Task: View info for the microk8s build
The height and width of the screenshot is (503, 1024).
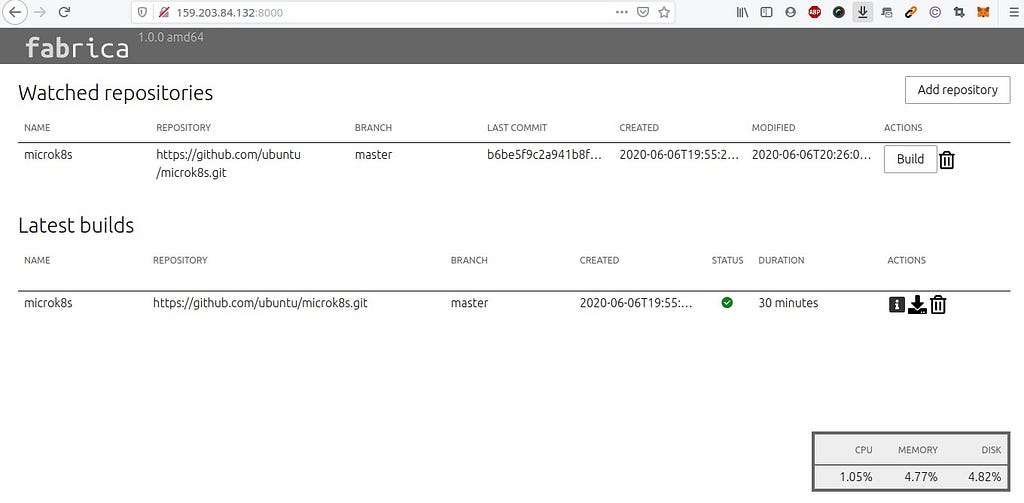Action: pos(897,304)
